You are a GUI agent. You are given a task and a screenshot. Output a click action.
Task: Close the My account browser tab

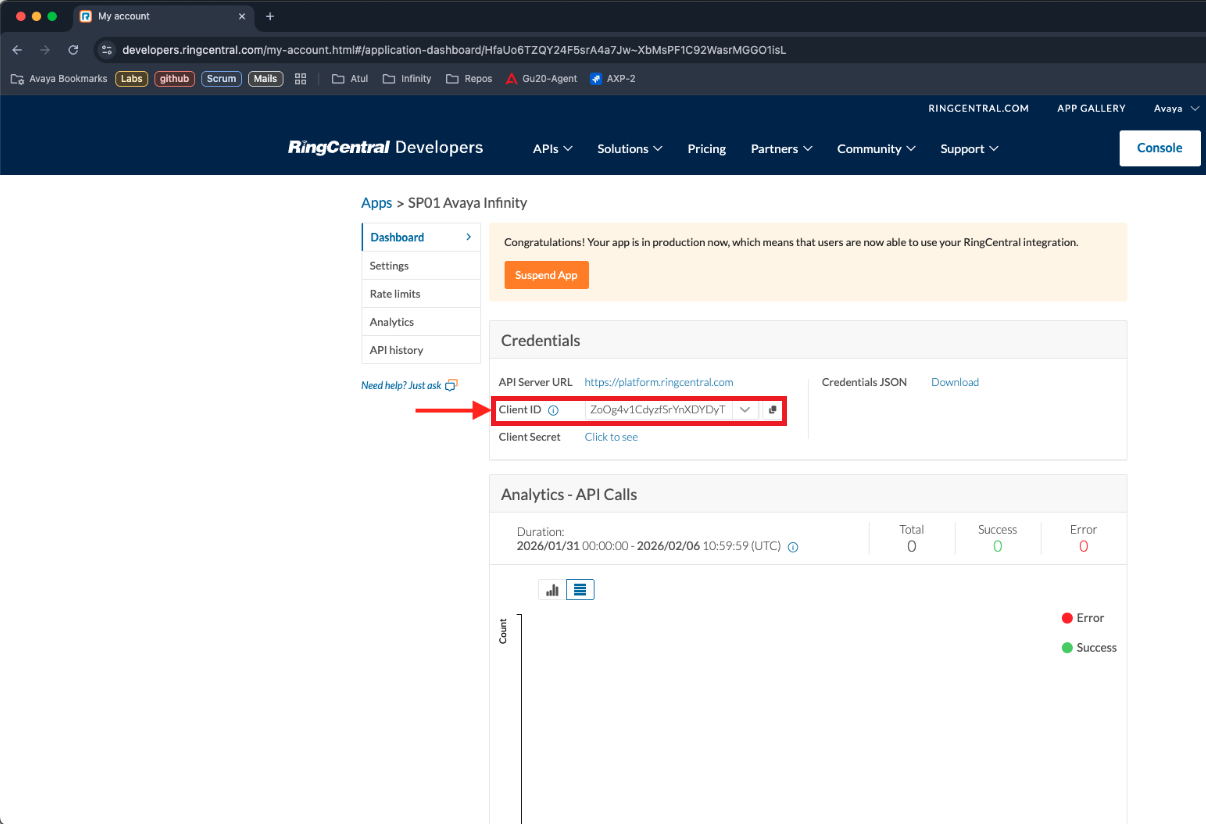point(240,16)
